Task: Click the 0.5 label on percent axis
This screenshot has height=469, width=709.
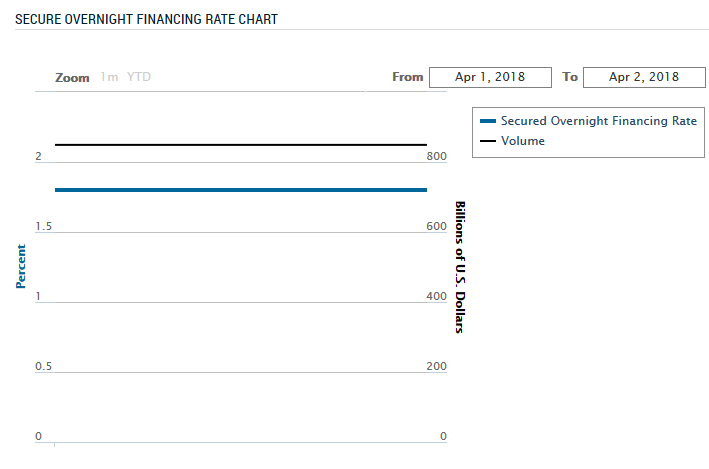Action: point(43,367)
